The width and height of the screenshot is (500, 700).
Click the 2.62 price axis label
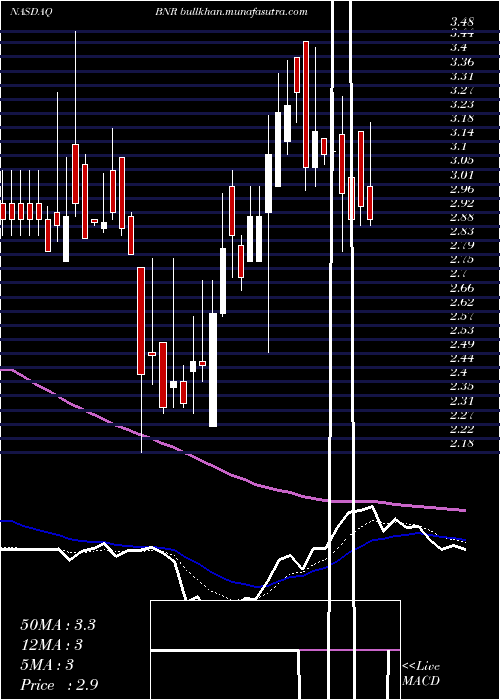[462, 302]
